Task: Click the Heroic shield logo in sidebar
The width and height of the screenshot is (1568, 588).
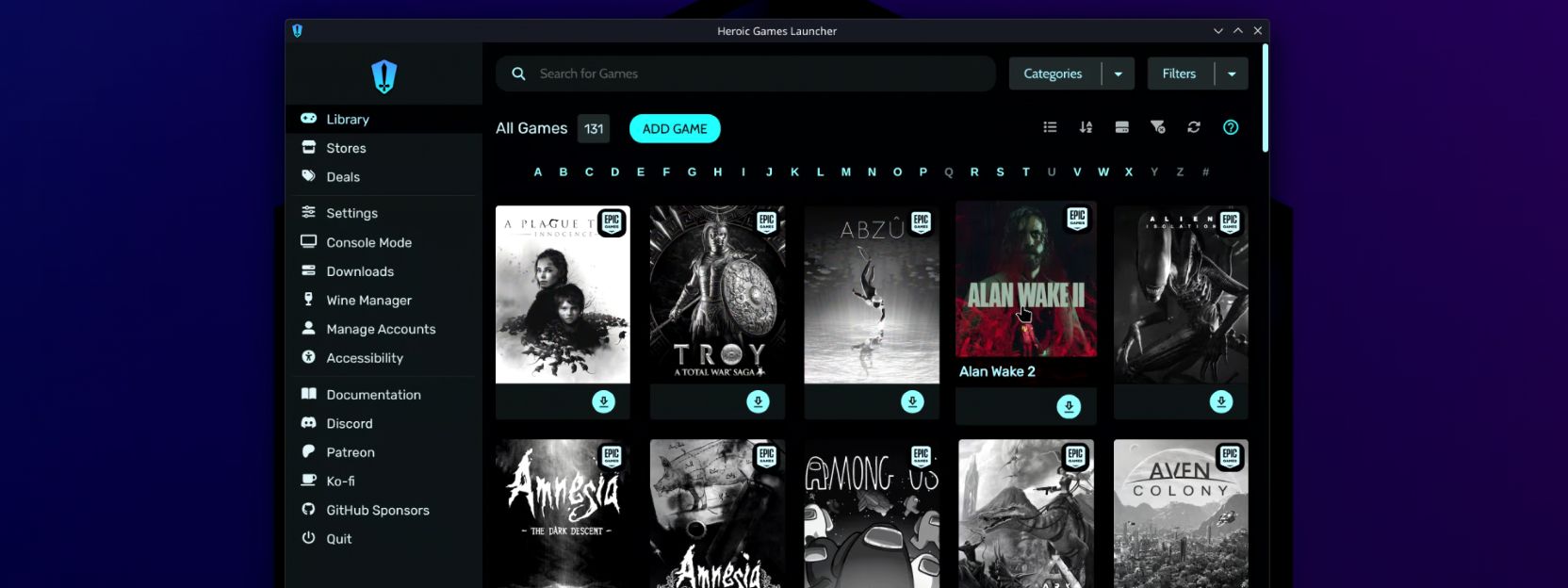Action: click(384, 76)
